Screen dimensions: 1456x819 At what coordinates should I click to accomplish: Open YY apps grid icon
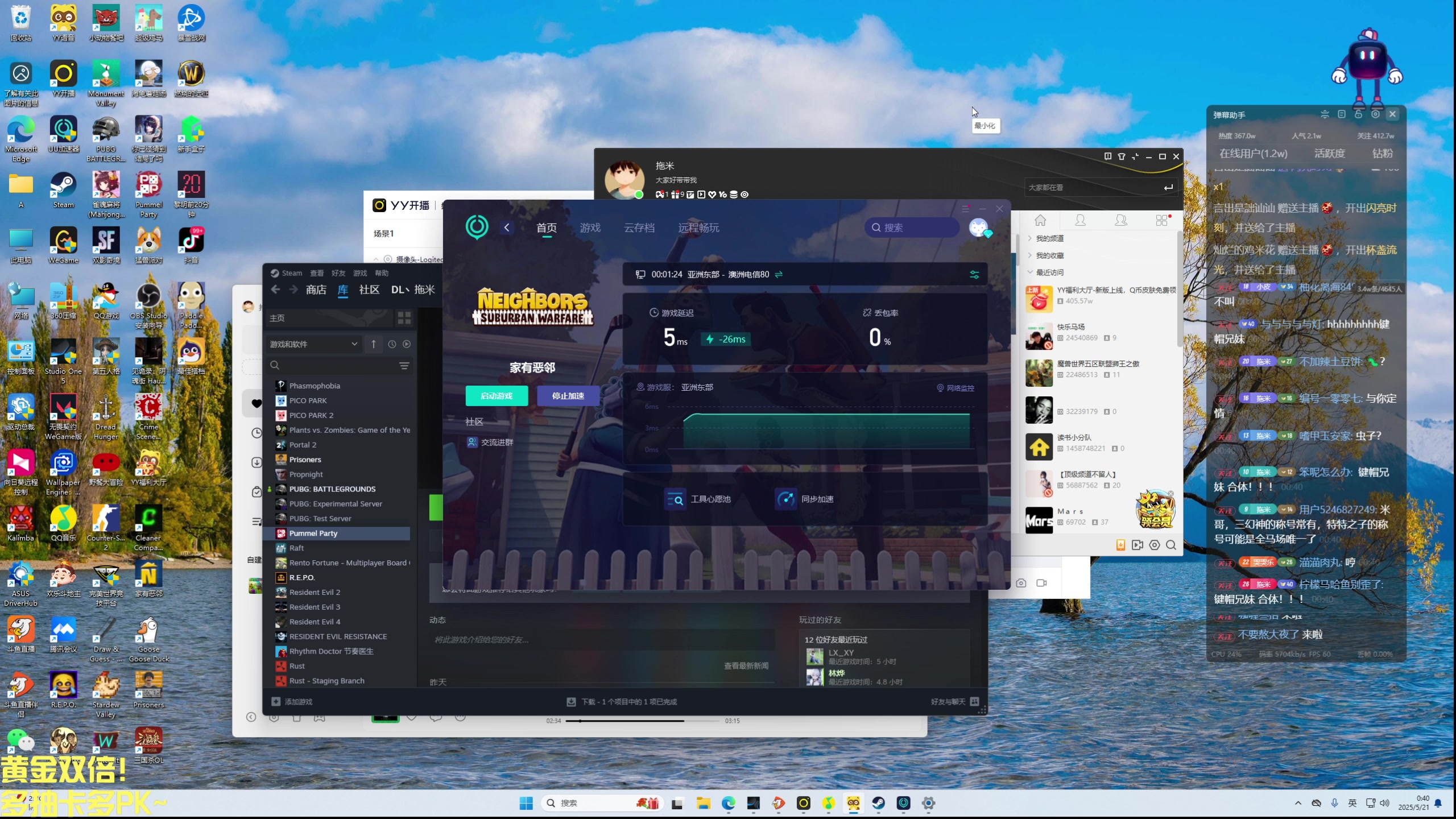click(x=1162, y=221)
